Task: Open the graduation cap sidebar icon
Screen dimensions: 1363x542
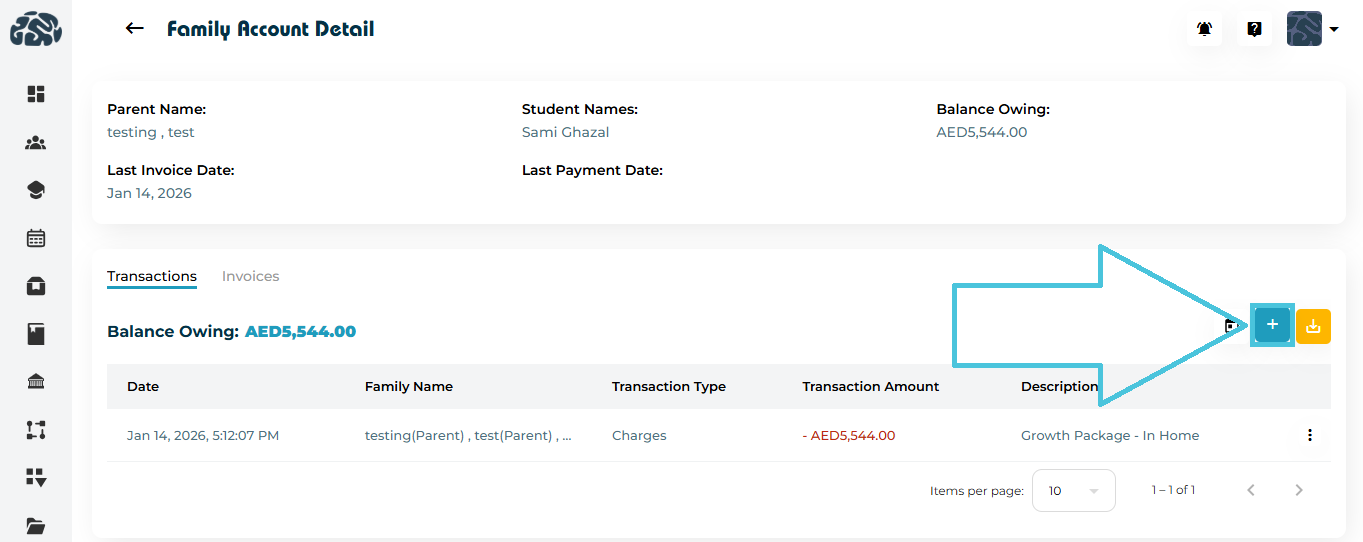Action: [x=36, y=190]
